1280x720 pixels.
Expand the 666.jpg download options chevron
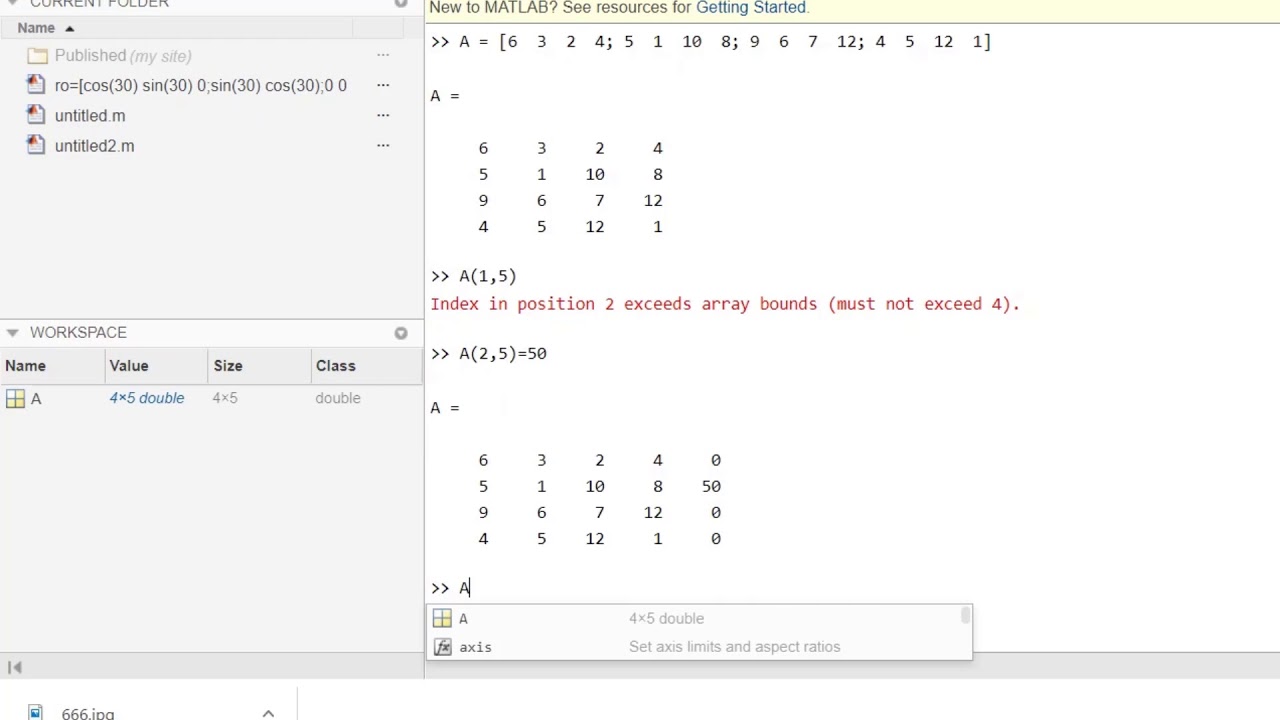268,713
